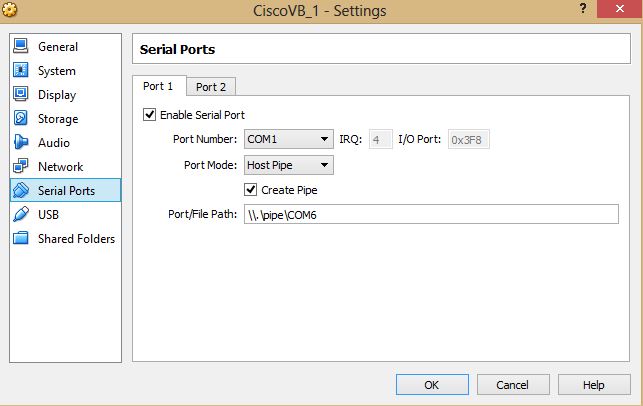Open Display settings via monitor icon
Viewport: 643px width, 406px height.
coord(20,95)
